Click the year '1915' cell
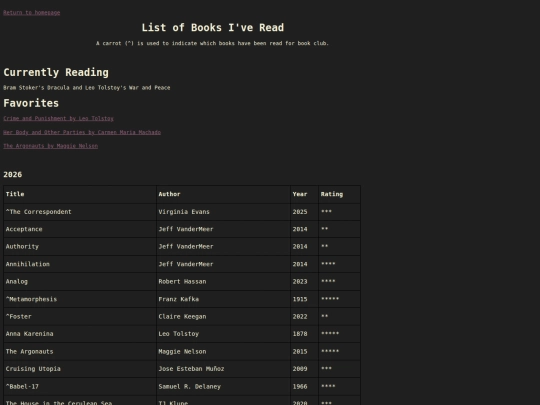540x405 pixels. (304, 299)
